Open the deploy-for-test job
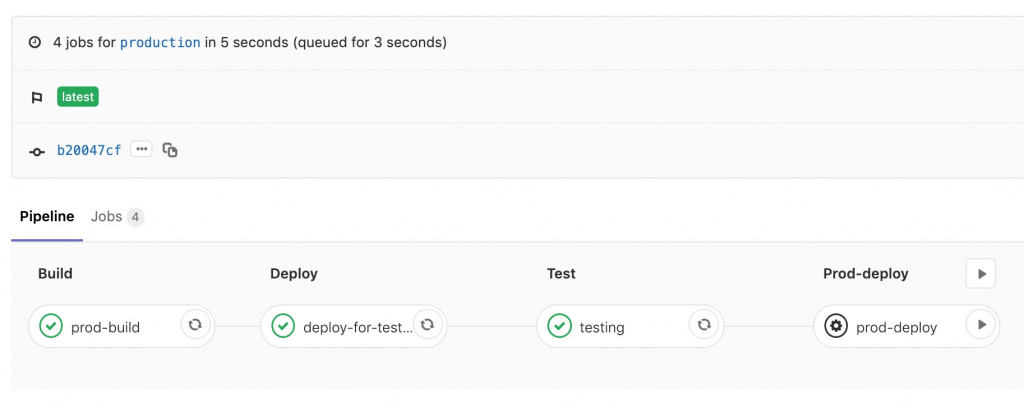 (357, 327)
